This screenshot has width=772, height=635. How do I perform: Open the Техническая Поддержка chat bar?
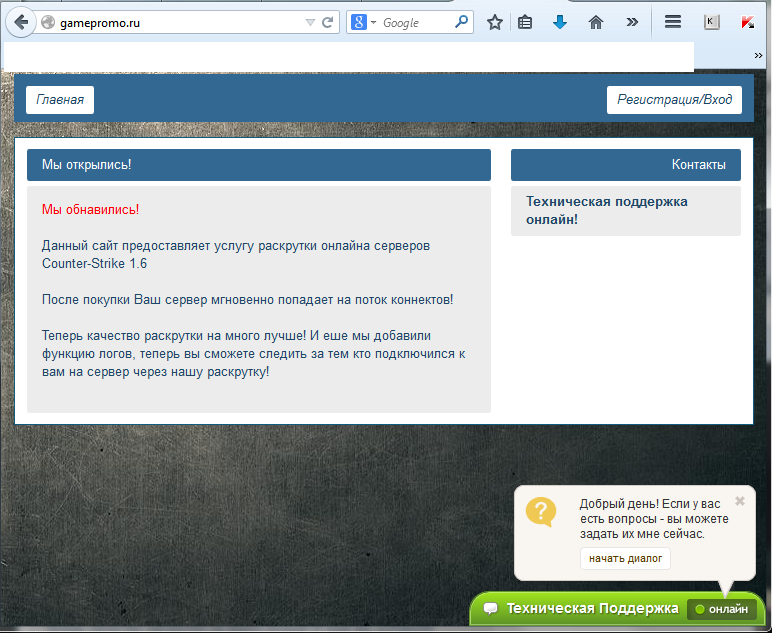coord(617,609)
